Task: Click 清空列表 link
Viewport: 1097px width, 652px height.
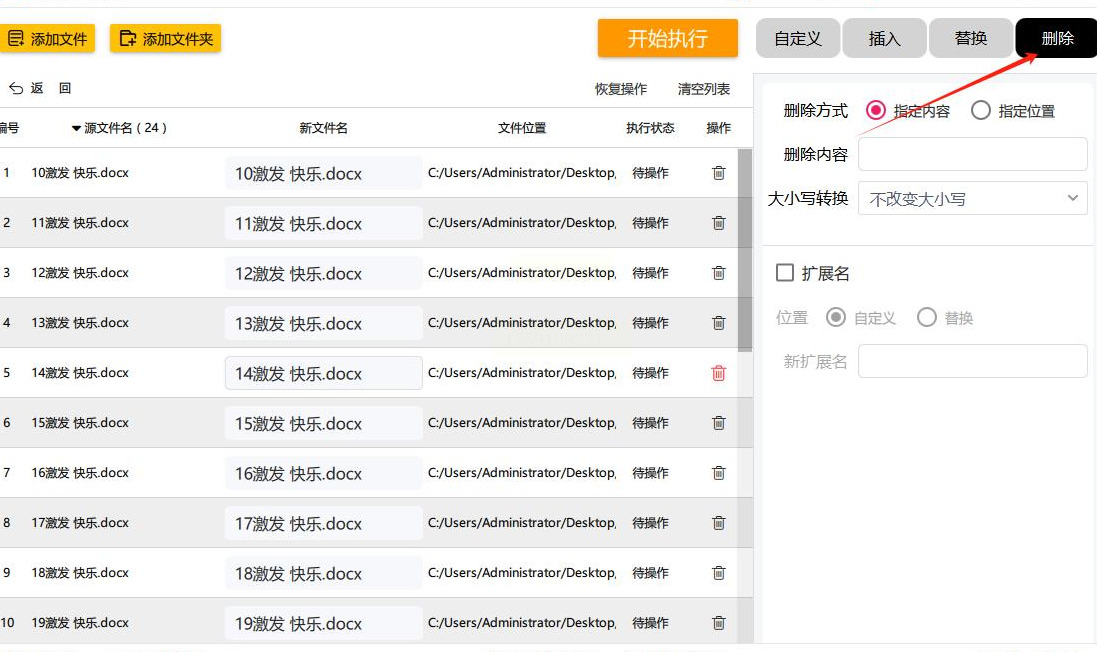Action: pos(703,89)
